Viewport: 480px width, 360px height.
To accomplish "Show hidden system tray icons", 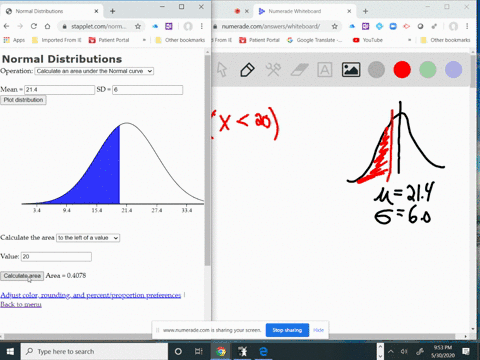I will pyautogui.click(x=391, y=351).
